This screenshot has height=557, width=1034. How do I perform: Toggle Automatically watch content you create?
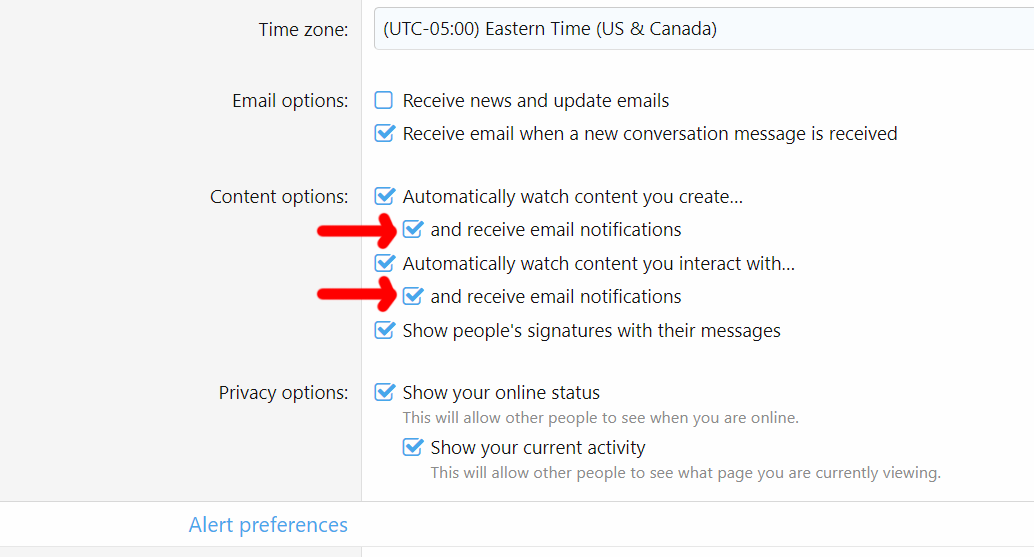tap(384, 196)
